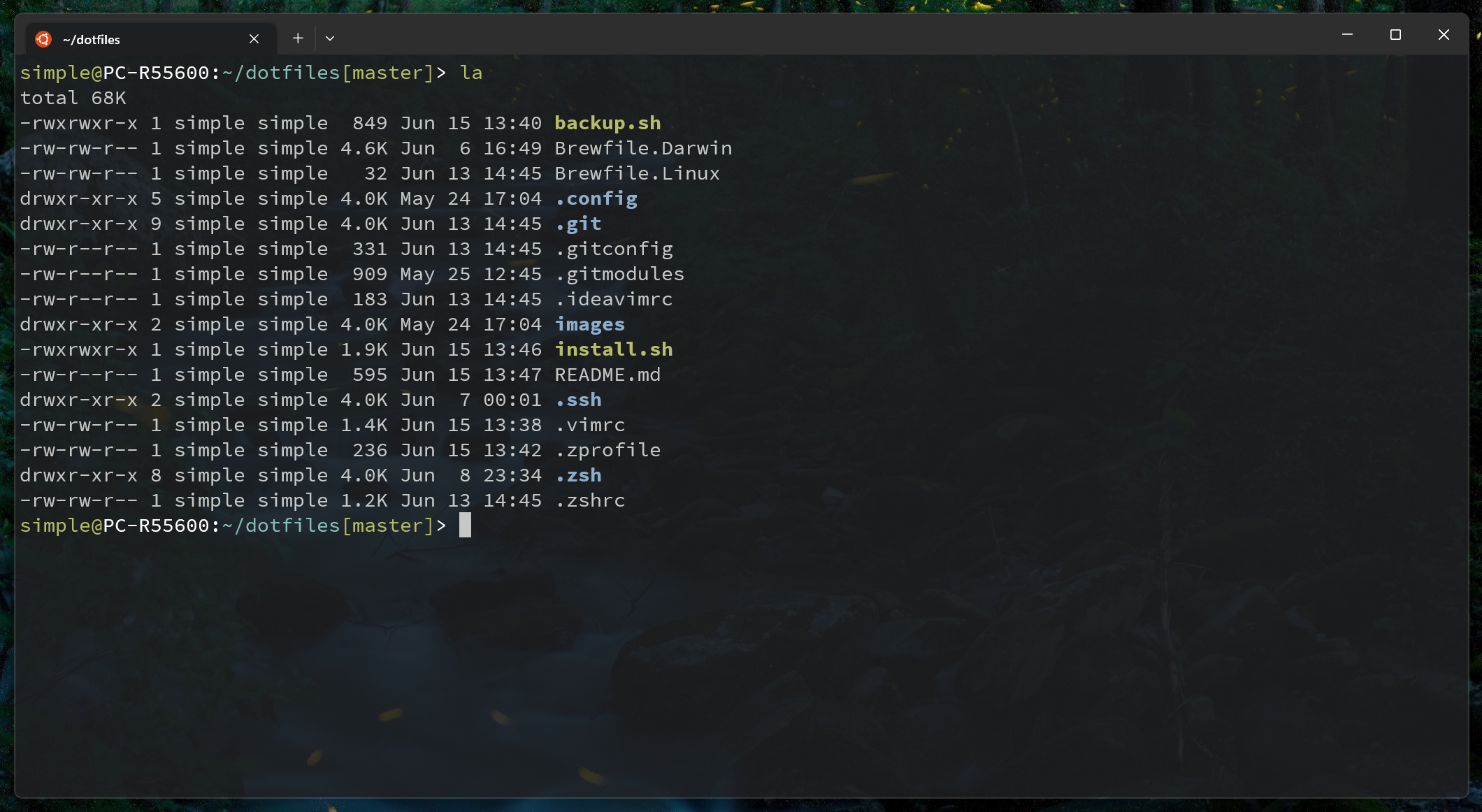Click the backup.sh filename

click(x=607, y=123)
